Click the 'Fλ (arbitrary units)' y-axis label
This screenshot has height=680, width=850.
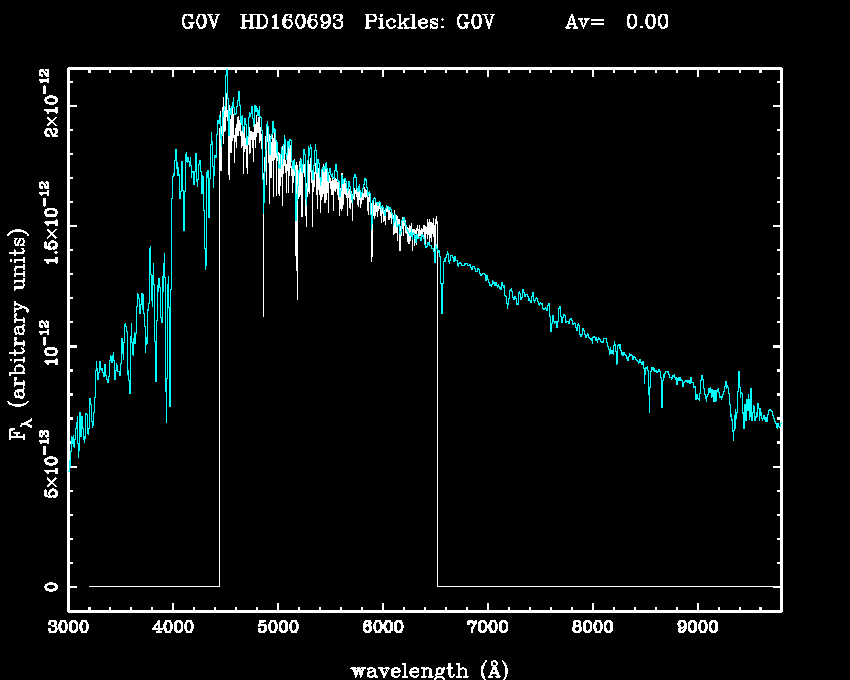(x=20, y=335)
